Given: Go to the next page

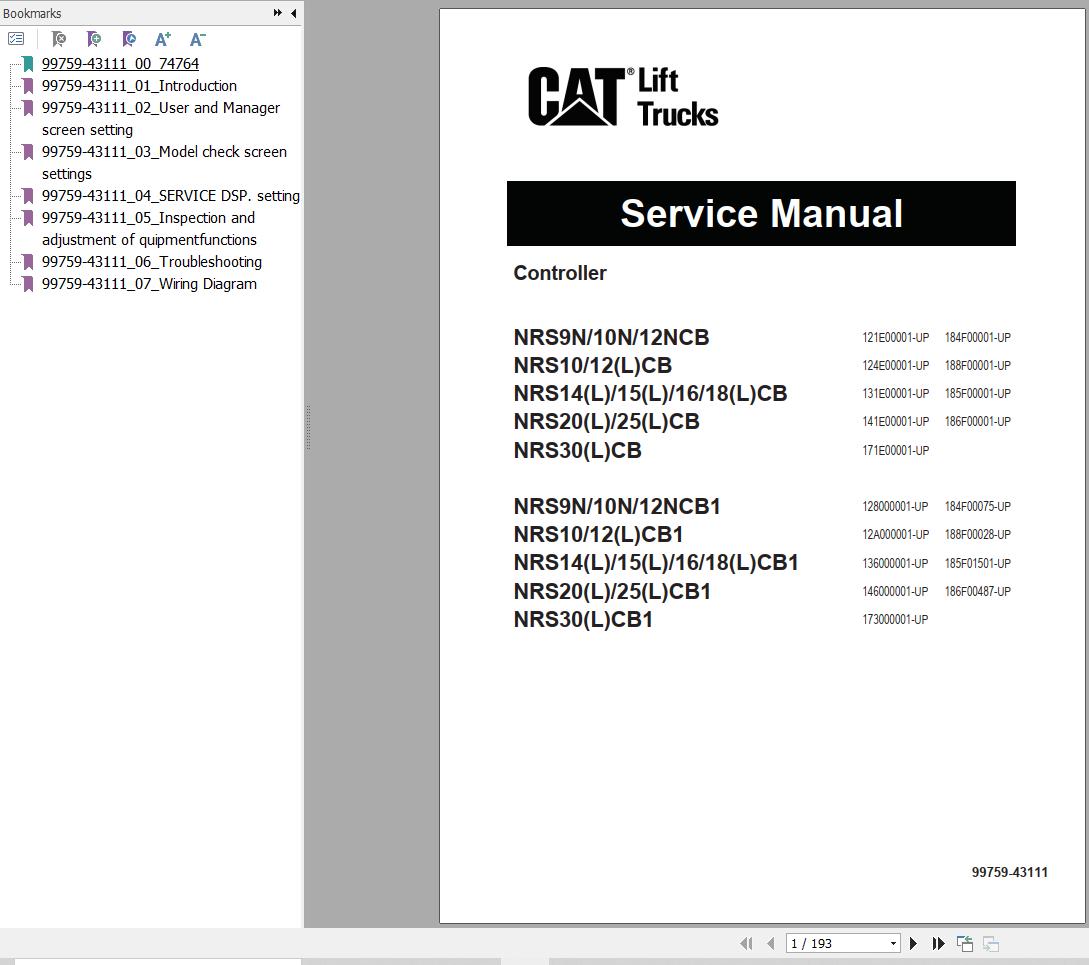Looking at the screenshot, I should [913, 943].
